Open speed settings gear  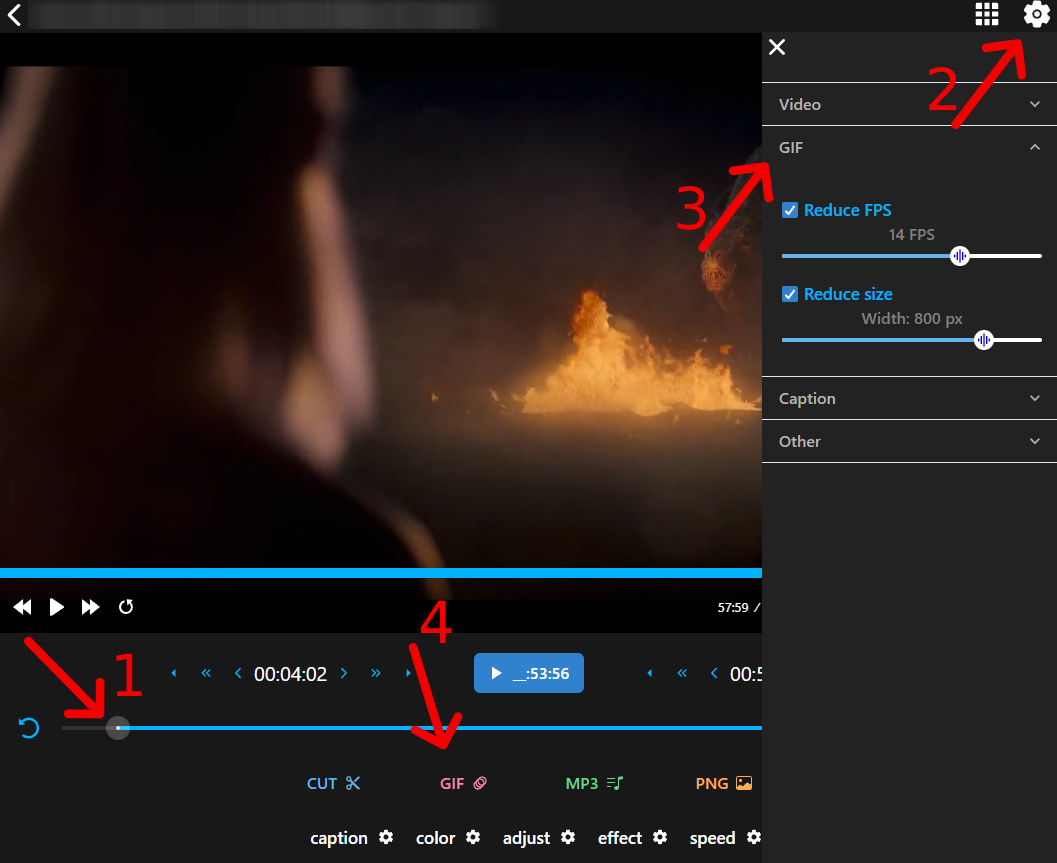click(x=754, y=837)
